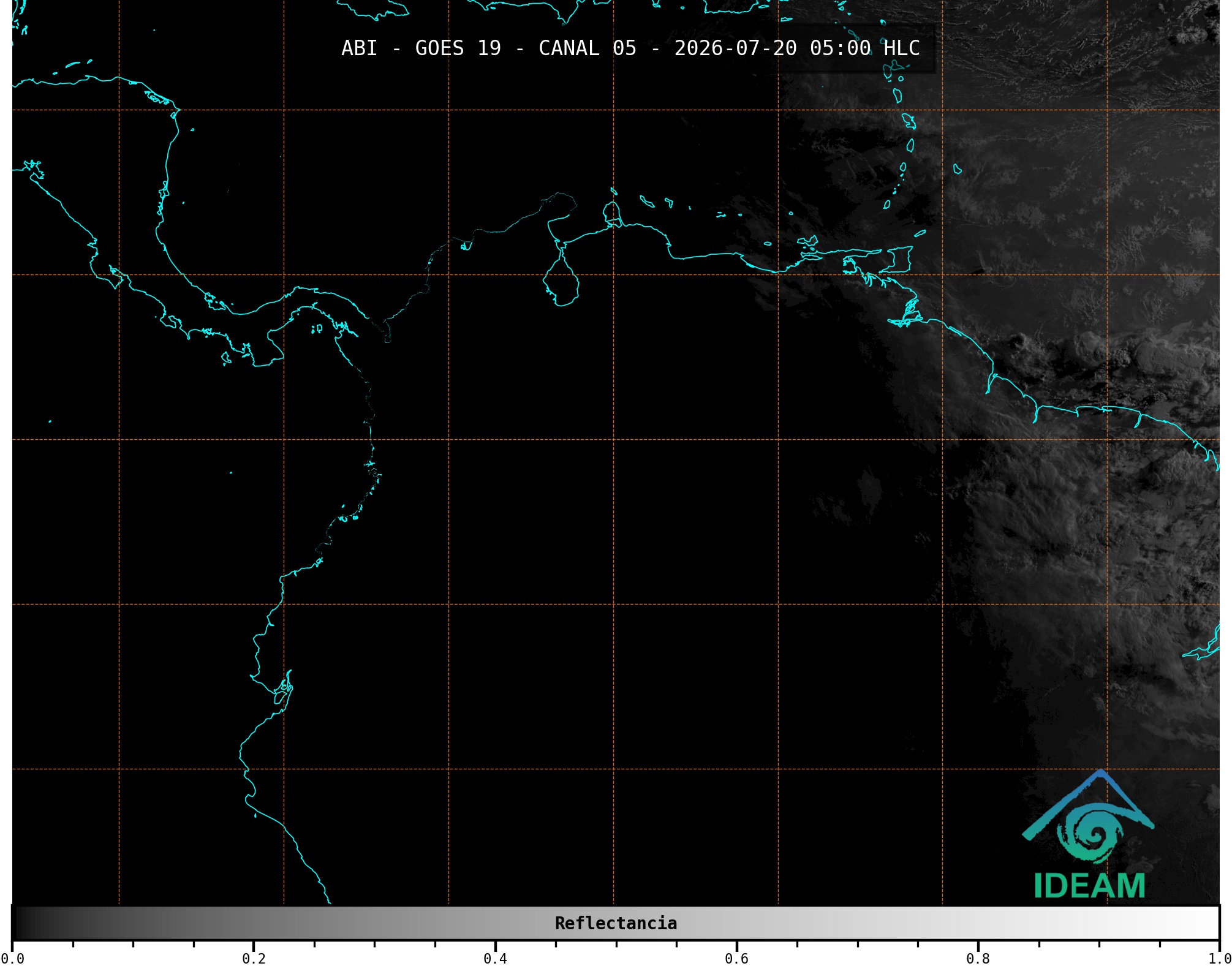Click the timestamp '2026-07-20 05:00 HLC'

tap(797, 48)
